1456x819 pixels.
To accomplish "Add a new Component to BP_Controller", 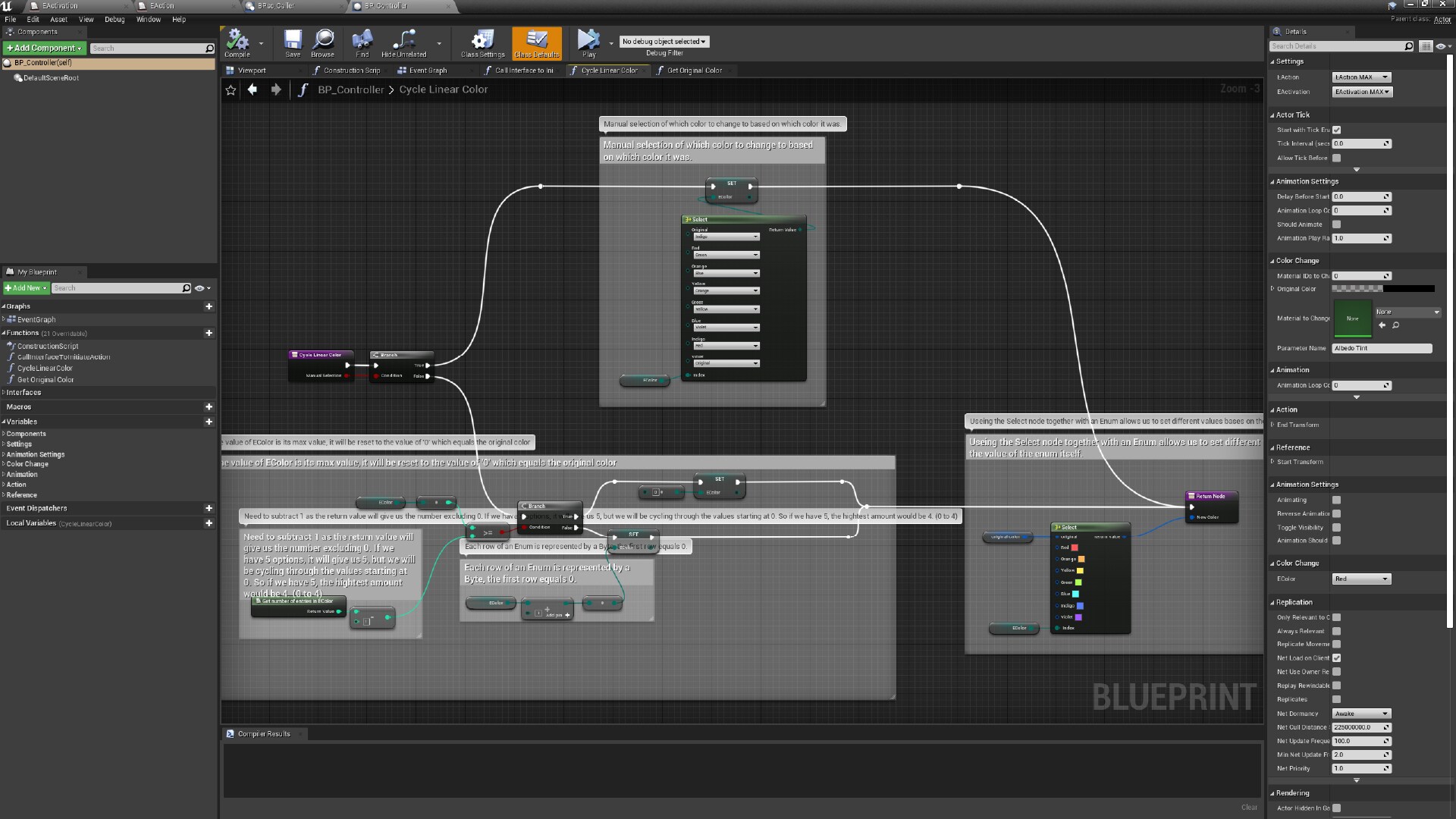I will tap(43, 47).
